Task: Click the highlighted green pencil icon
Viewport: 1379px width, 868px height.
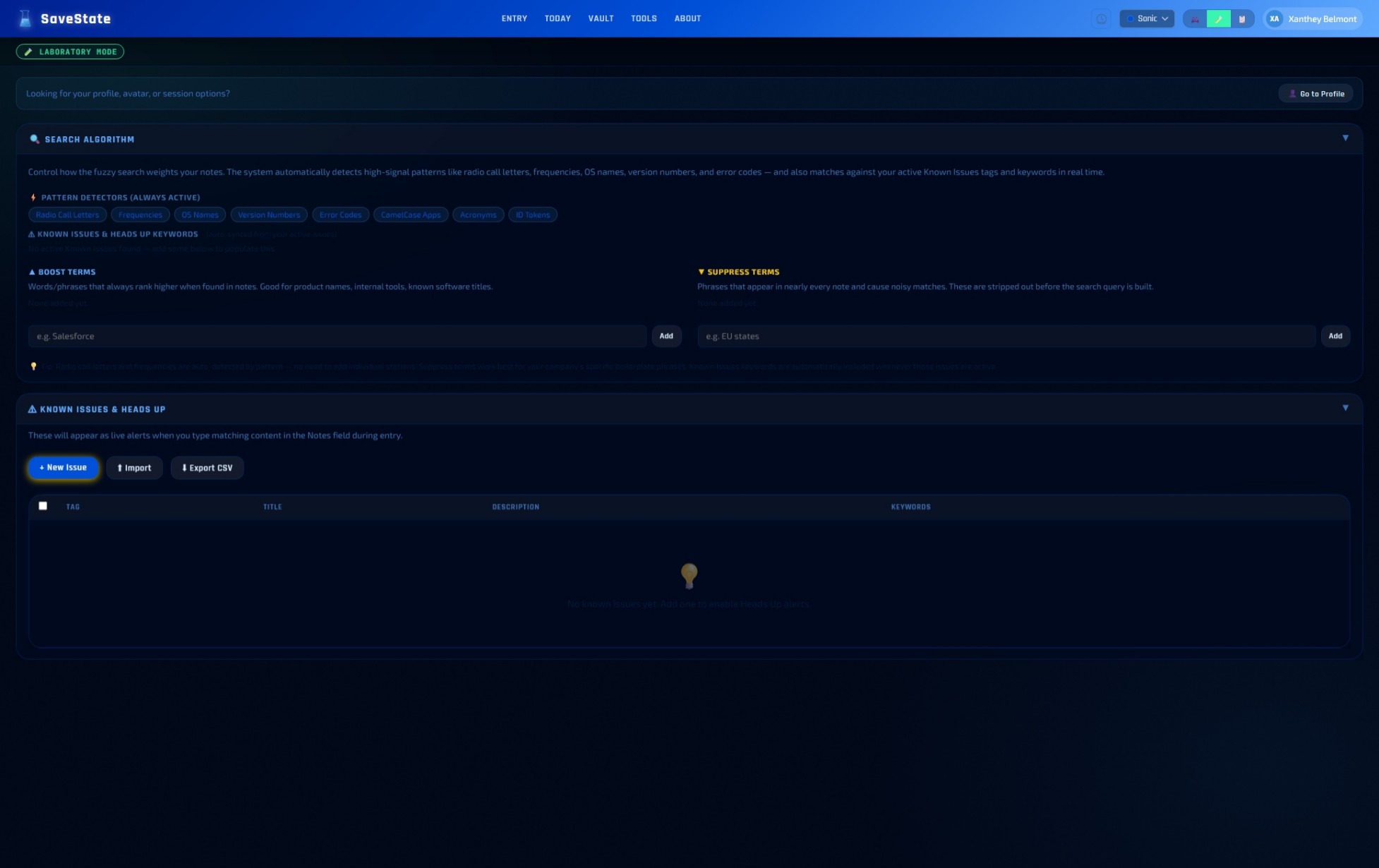Action: tap(1219, 18)
